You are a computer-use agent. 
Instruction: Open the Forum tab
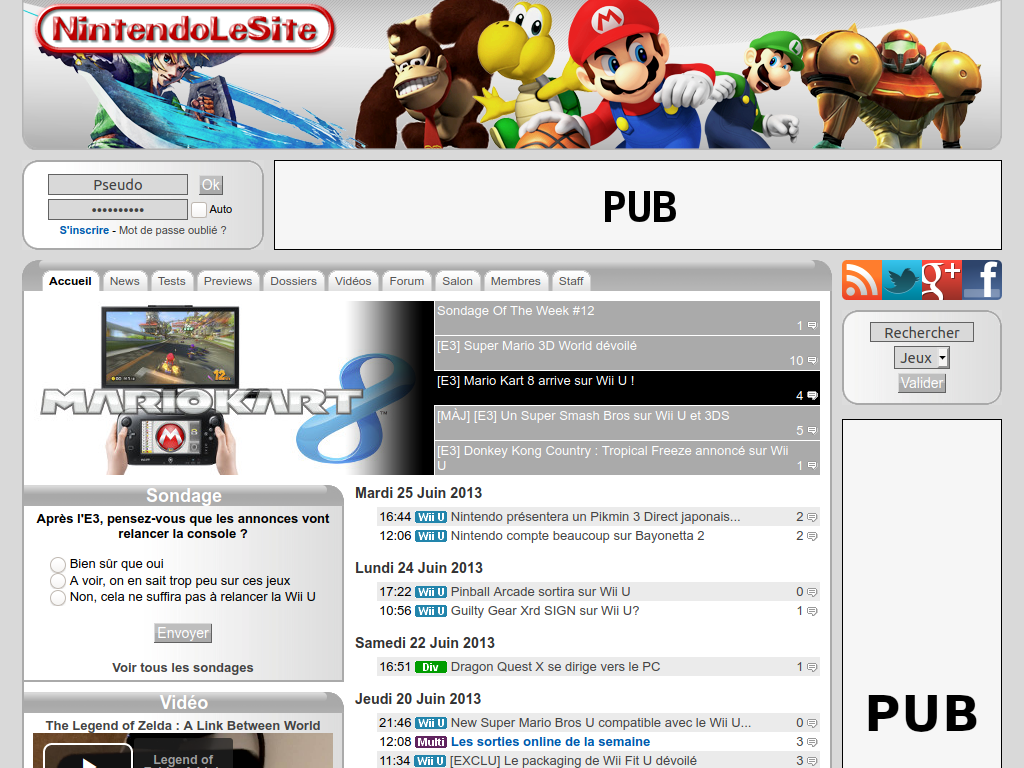click(x=406, y=281)
